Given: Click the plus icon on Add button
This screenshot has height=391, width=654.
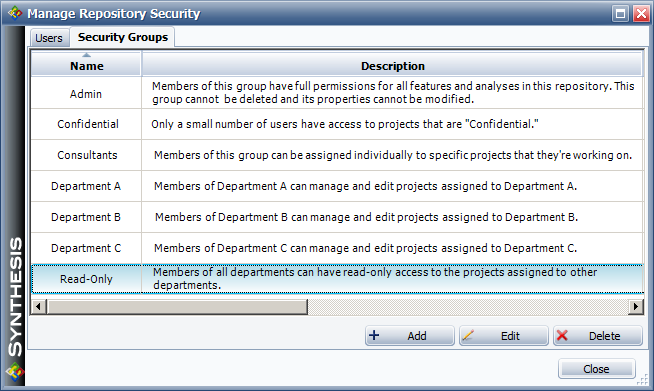Looking at the screenshot, I should pos(374,336).
